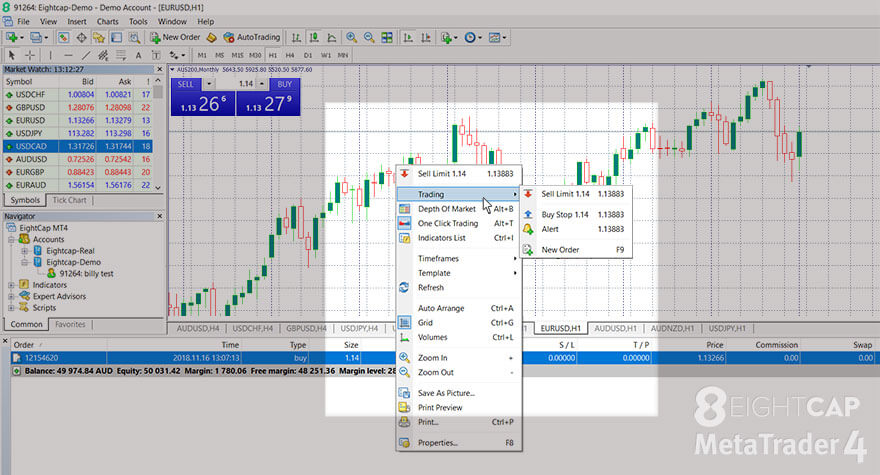Screen dimensions: 880x475
Task: Decrease one-click trade volume arrow
Action: [x=209, y=84]
